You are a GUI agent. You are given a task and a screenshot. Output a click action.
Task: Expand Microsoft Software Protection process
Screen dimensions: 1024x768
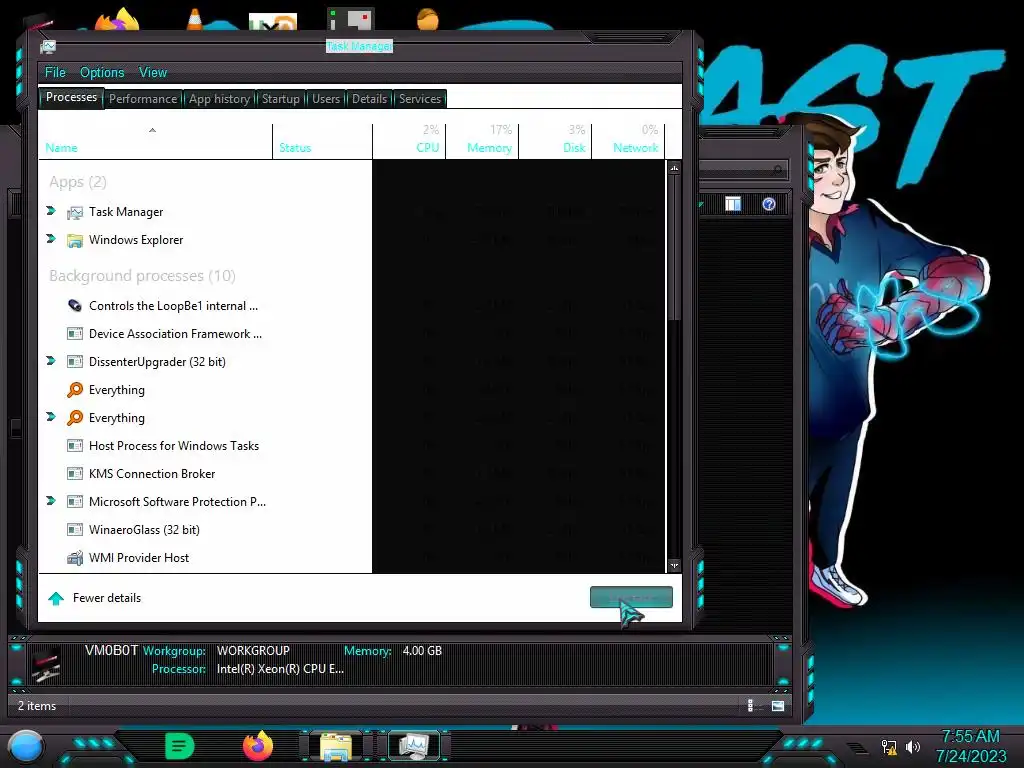tap(51, 501)
